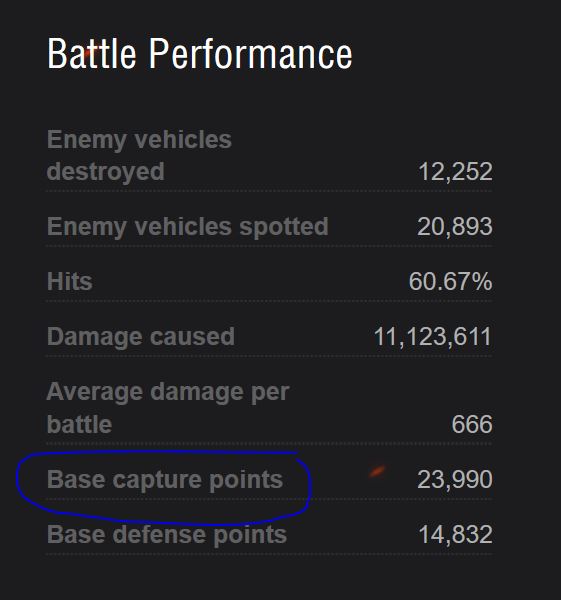Image resolution: width=561 pixels, height=600 pixels.
Task: Click the 20,893 spotted value
Action: tap(455, 227)
